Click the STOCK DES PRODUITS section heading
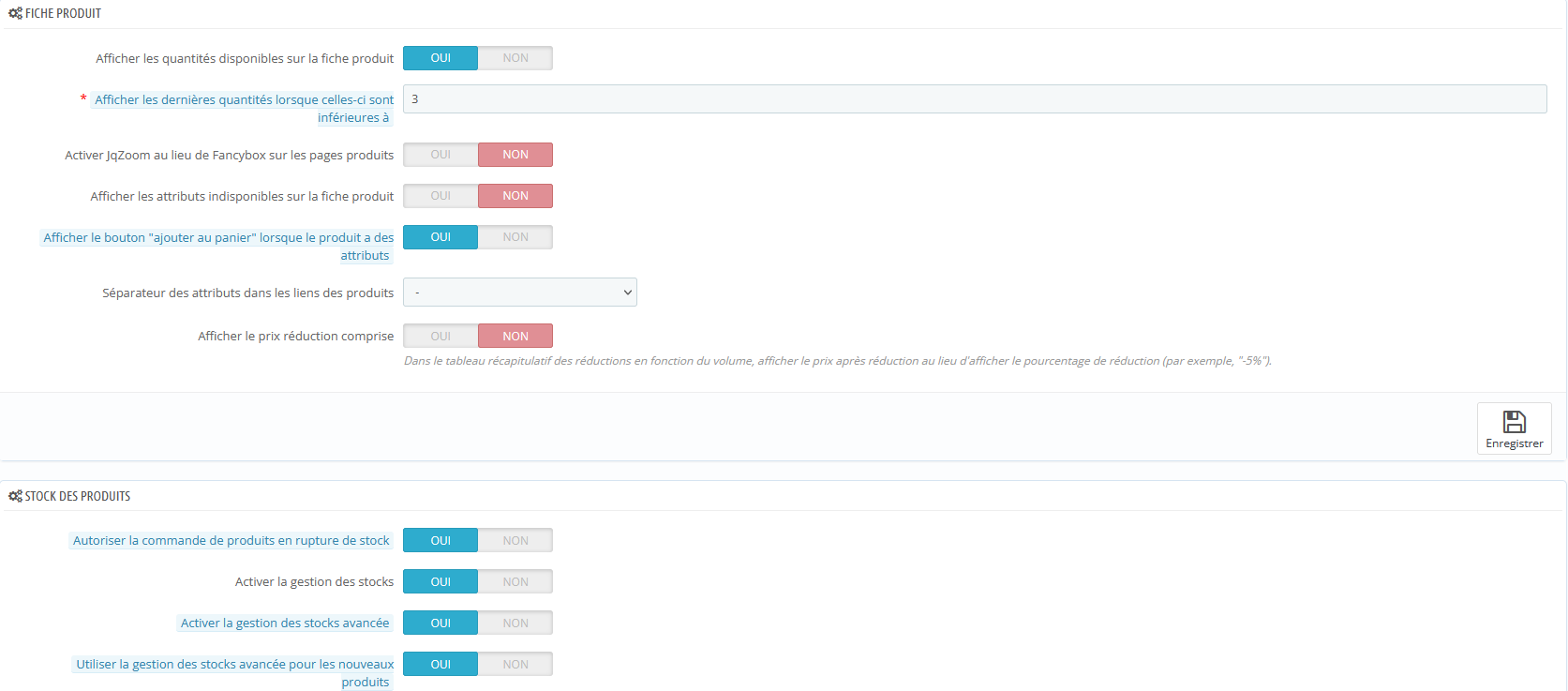 [x=78, y=496]
